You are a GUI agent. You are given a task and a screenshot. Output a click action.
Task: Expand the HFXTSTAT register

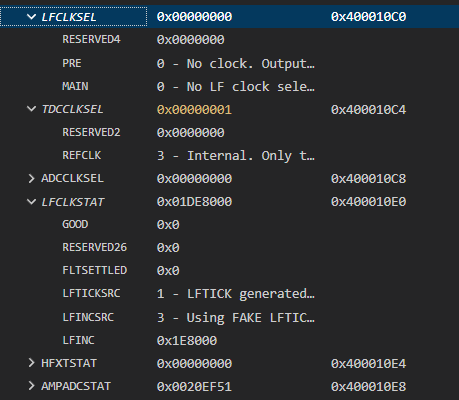(x=31, y=363)
